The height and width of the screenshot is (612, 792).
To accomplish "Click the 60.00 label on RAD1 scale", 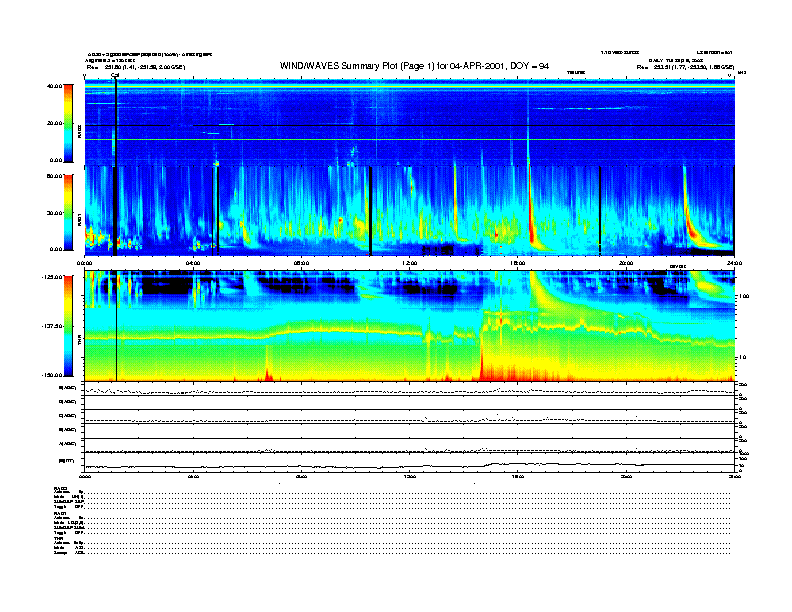I will pyautogui.click(x=54, y=176).
